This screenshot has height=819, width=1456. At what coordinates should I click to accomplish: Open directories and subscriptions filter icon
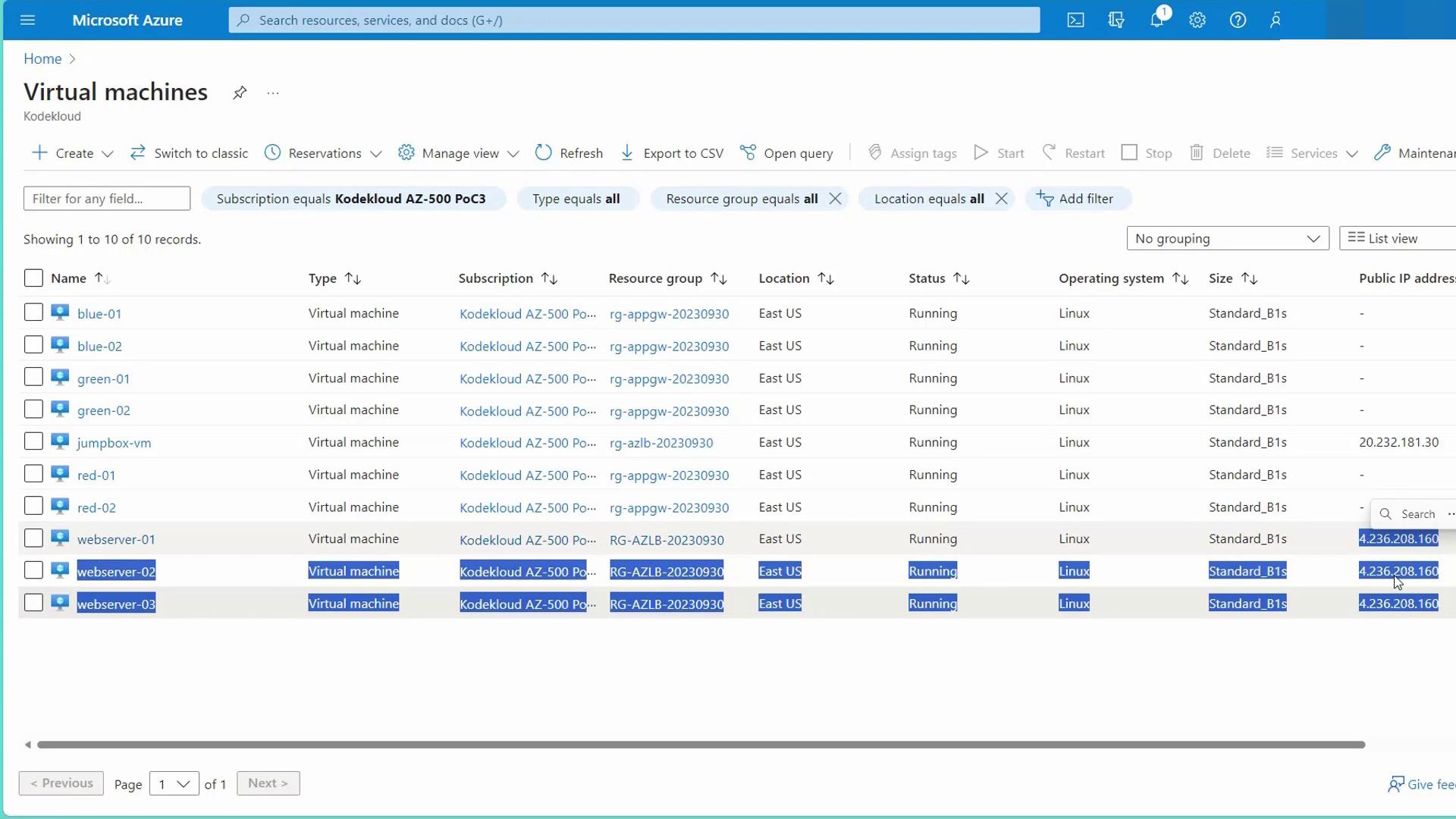point(1116,20)
